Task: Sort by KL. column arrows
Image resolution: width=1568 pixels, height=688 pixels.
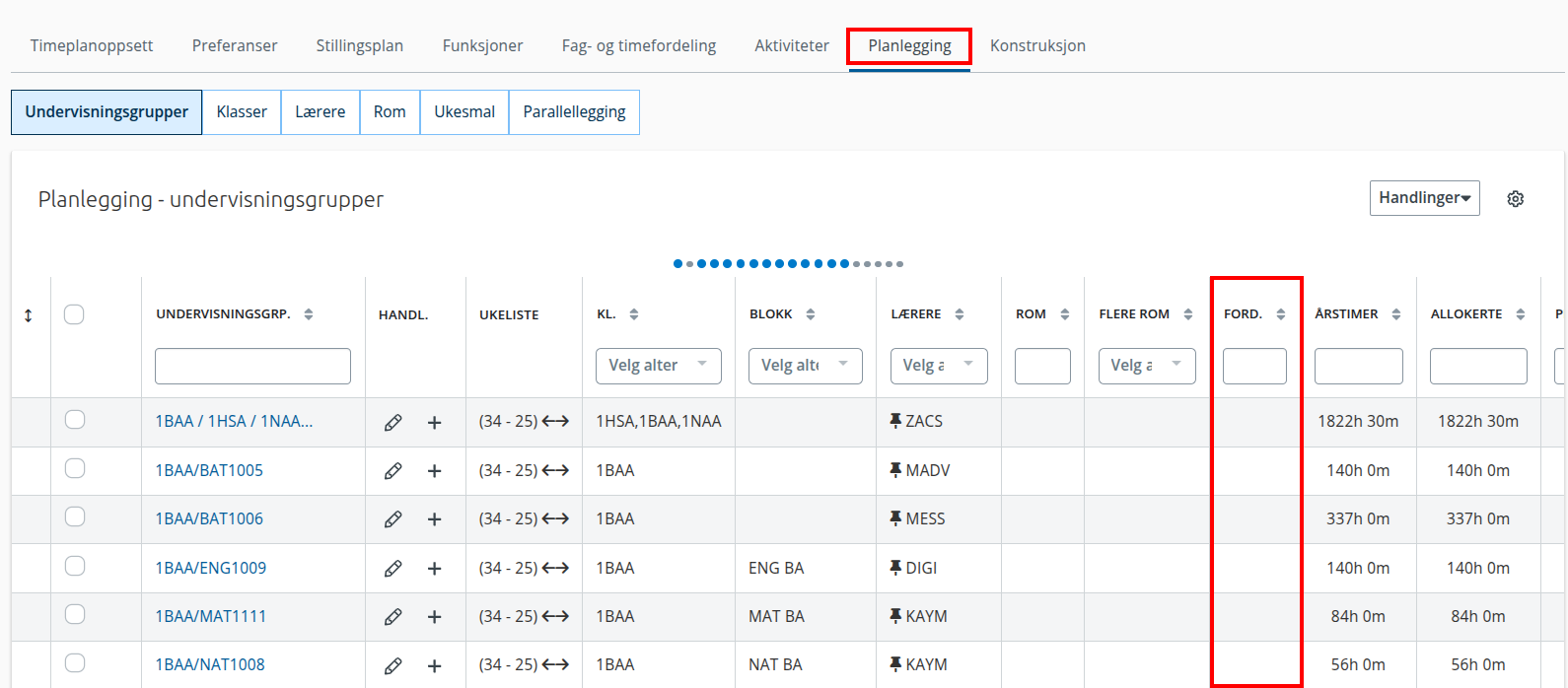Action: click(634, 314)
